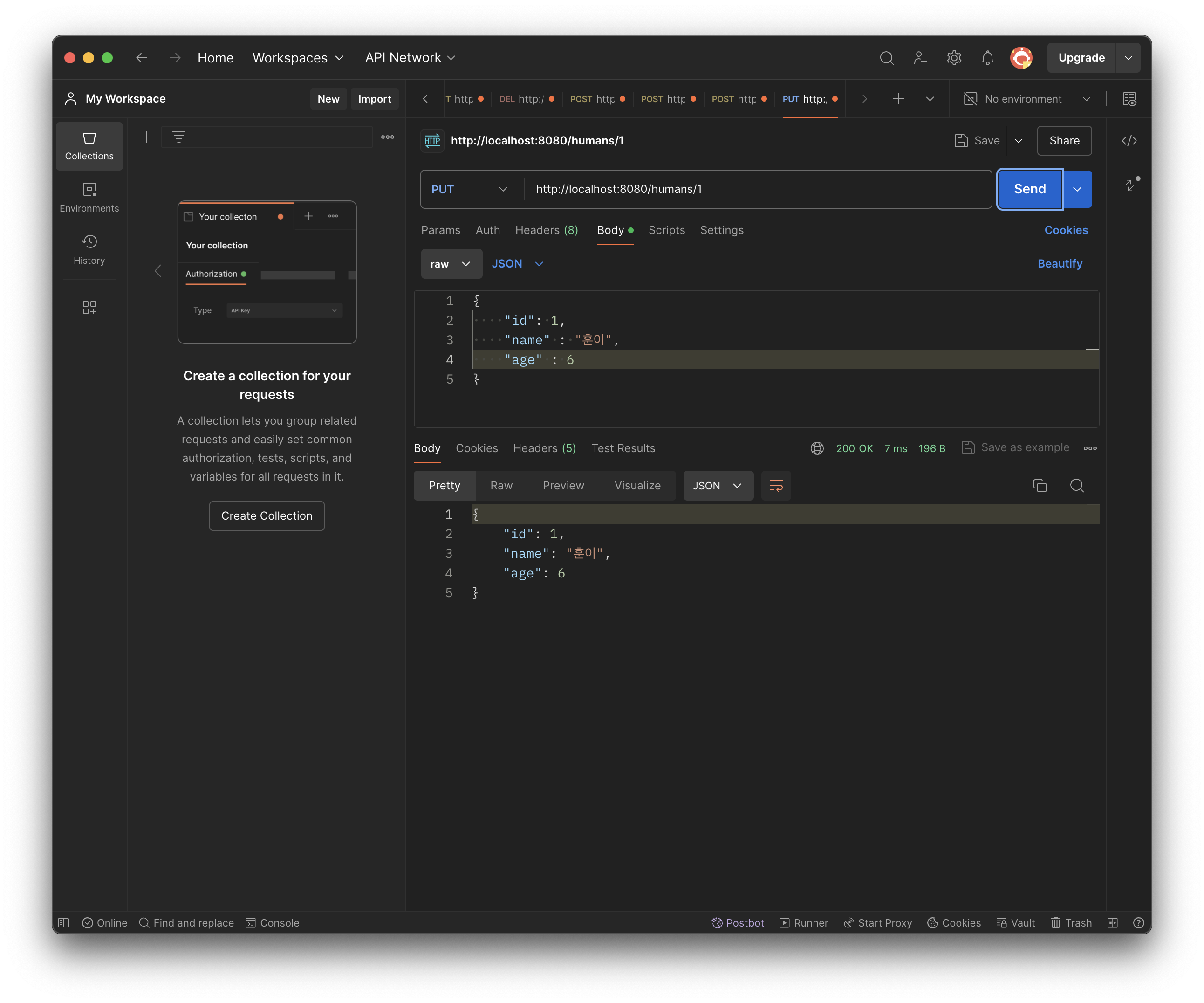Click the notifications bell icon
1204x1003 pixels.
click(x=987, y=58)
